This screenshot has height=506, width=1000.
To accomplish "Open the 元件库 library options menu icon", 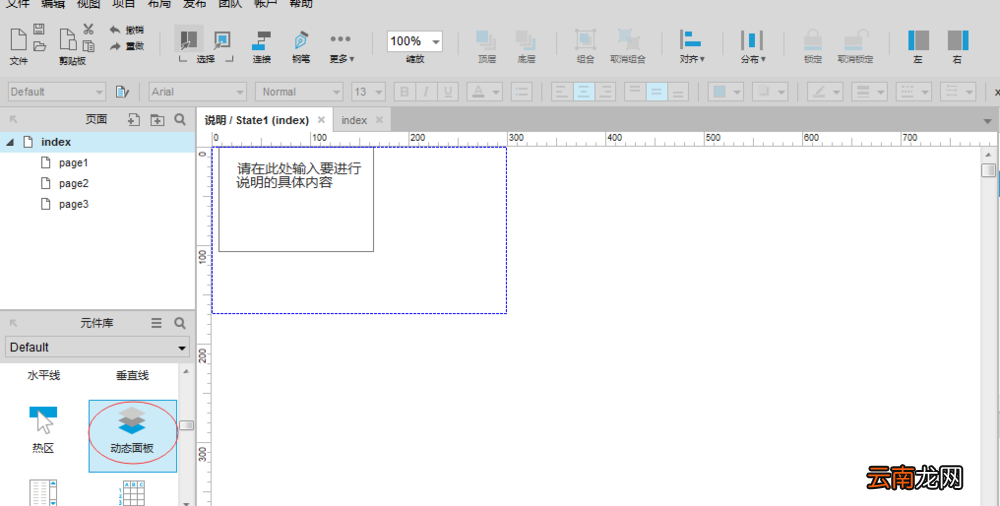I will pyautogui.click(x=156, y=324).
